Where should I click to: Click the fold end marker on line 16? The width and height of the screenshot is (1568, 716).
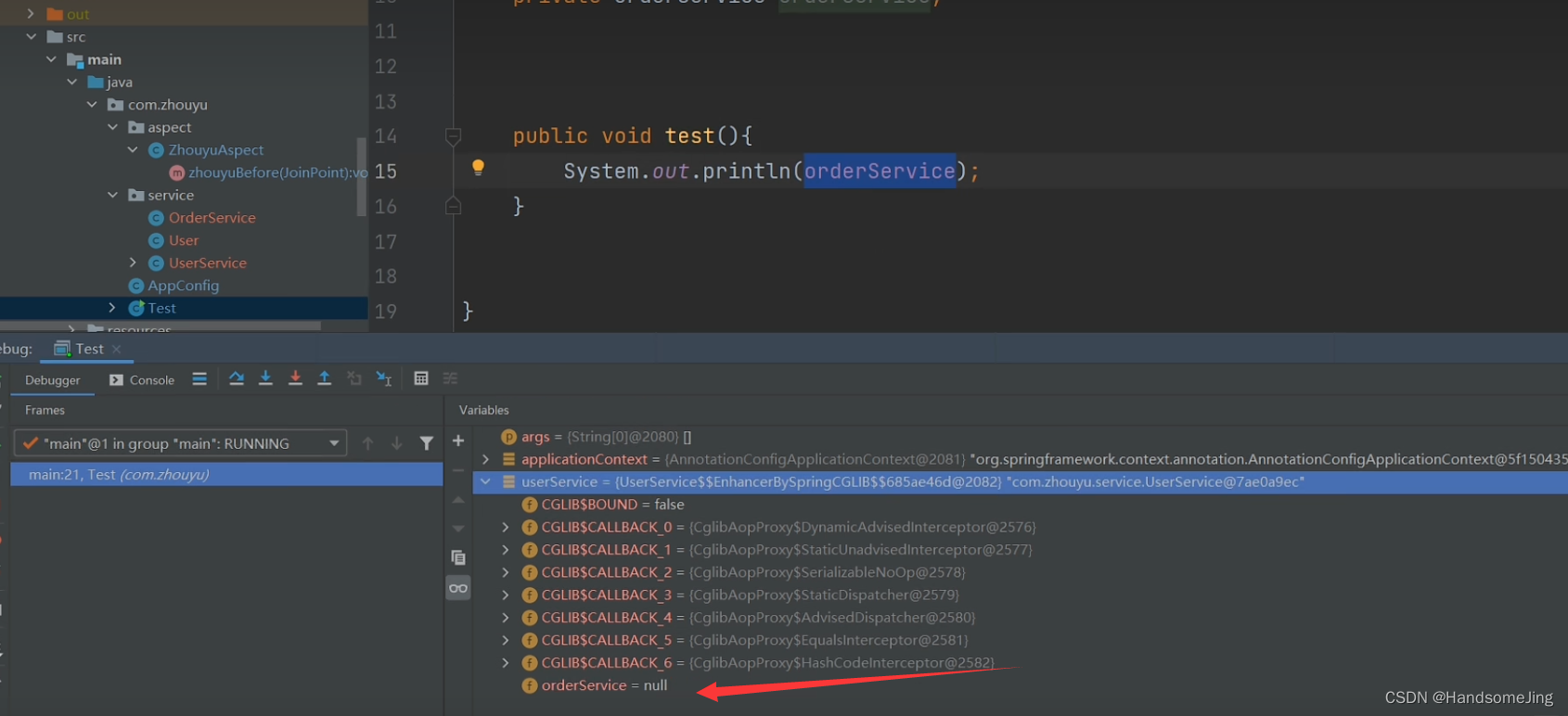click(x=454, y=206)
